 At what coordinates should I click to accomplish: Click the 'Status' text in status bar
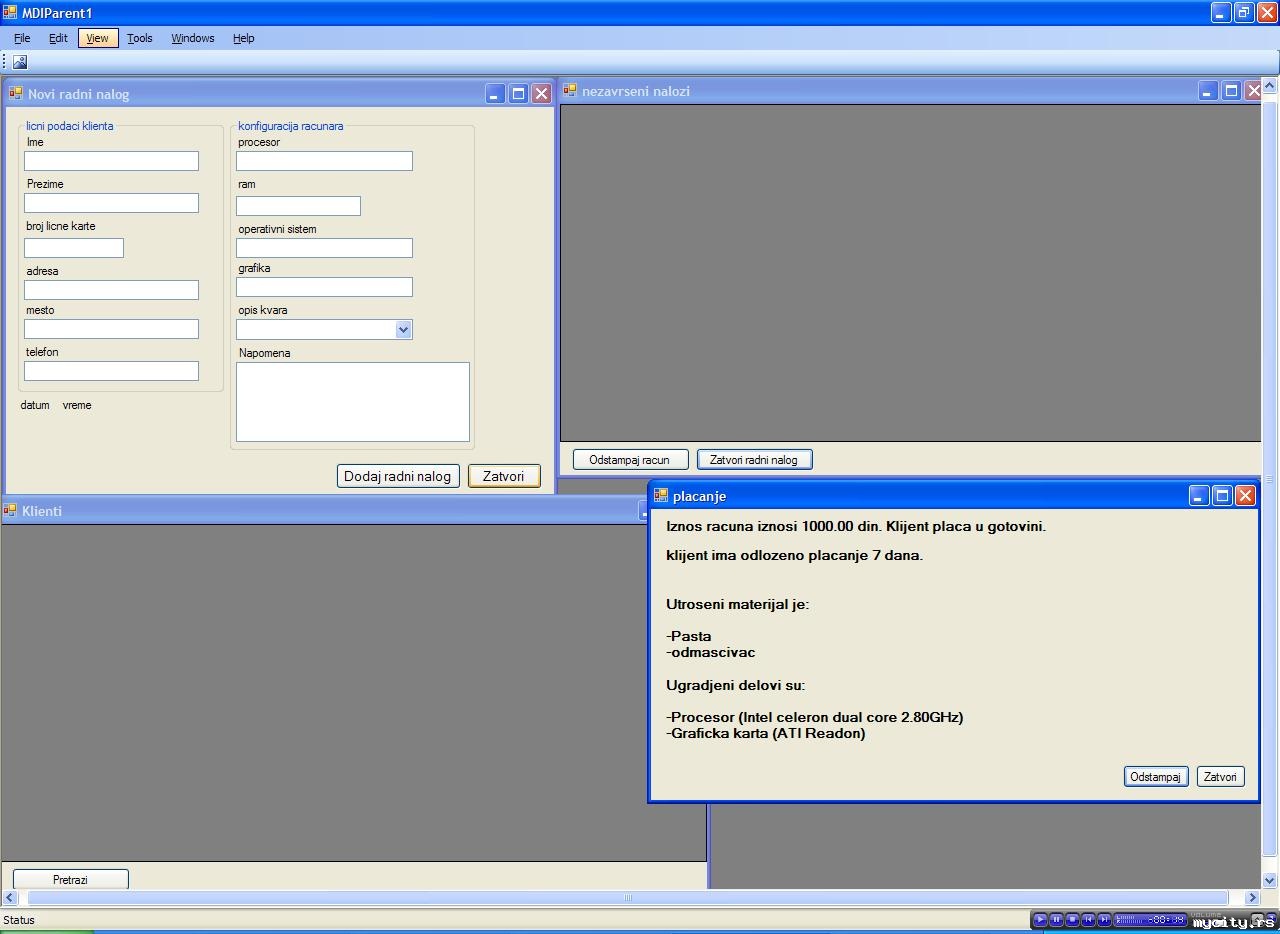coord(19,920)
